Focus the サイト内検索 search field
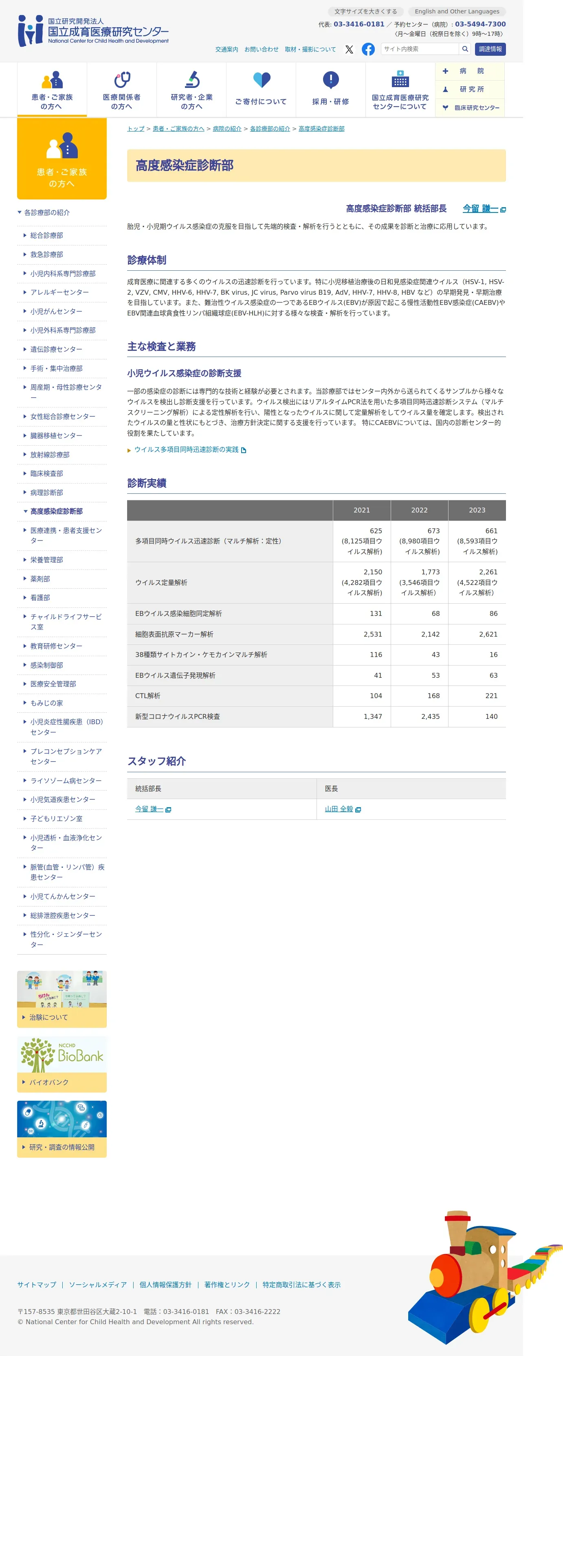Image resolution: width=563 pixels, height=1568 pixels. coord(420,49)
